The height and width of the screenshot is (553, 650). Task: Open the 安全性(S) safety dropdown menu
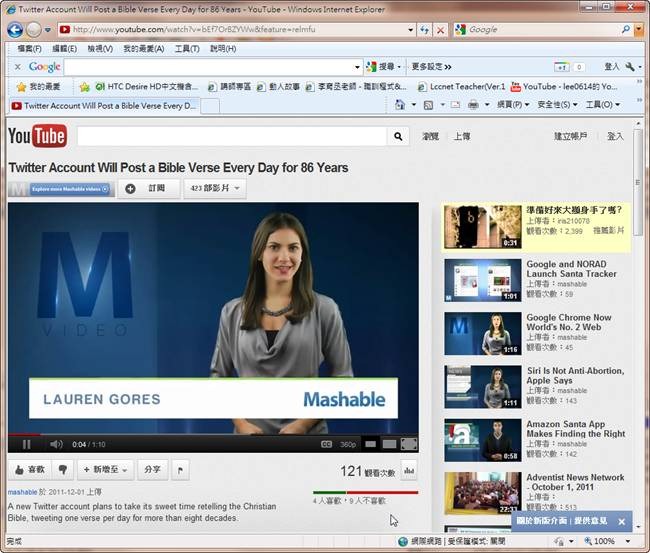(557, 105)
